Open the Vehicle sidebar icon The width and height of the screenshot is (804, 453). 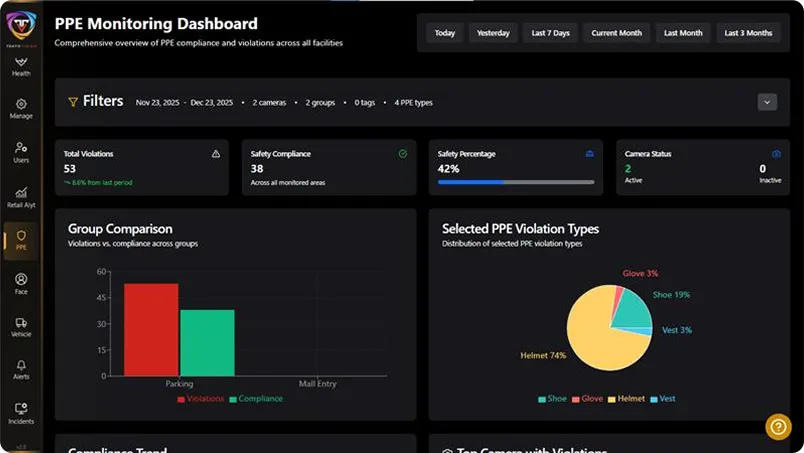[x=21, y=323]
